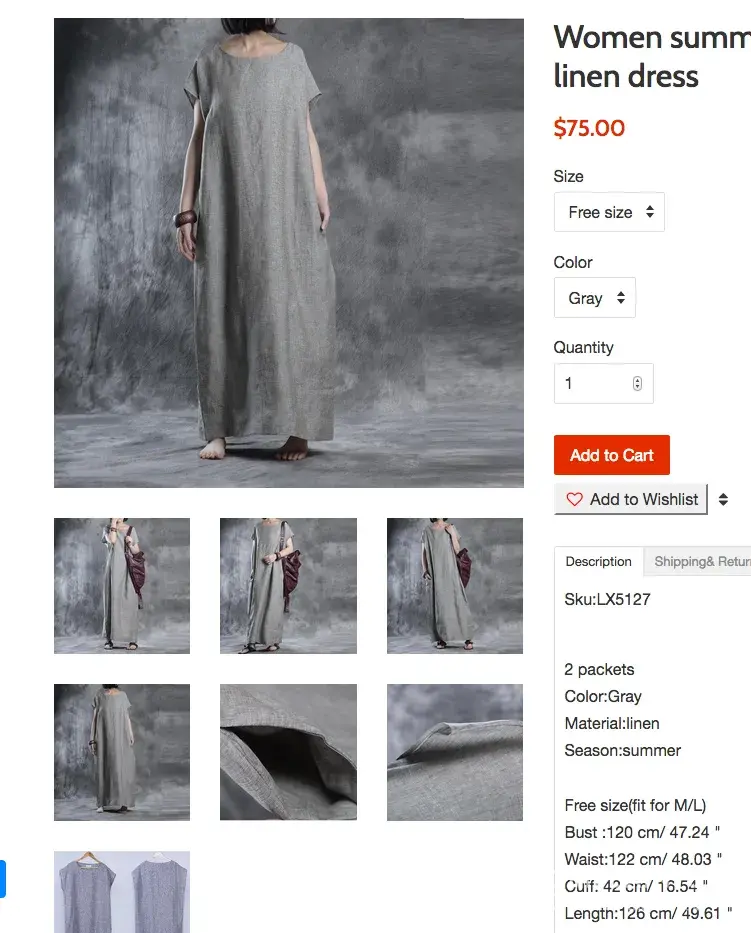Click the main product image of gray dress

[289, 253]
